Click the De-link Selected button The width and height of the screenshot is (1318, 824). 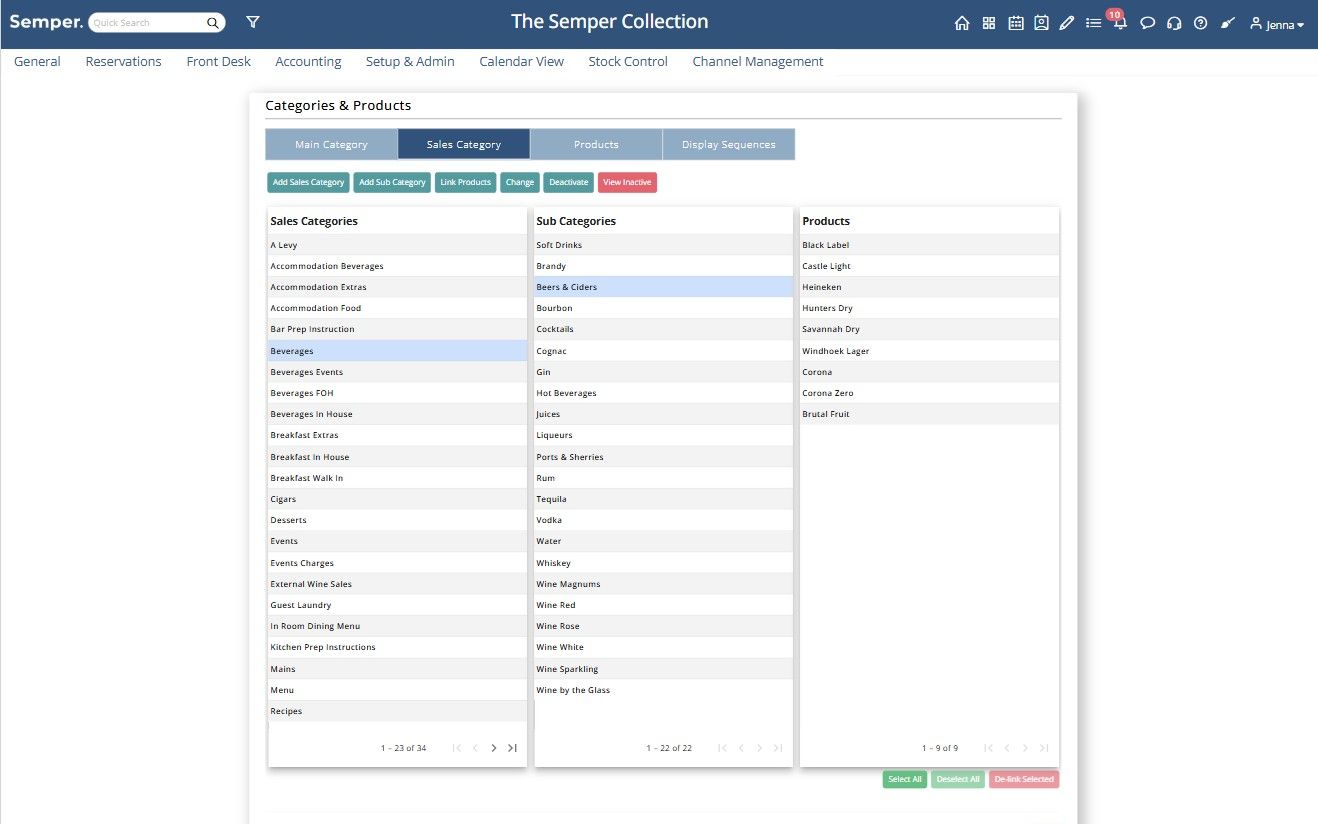(x=1024, y=779)
